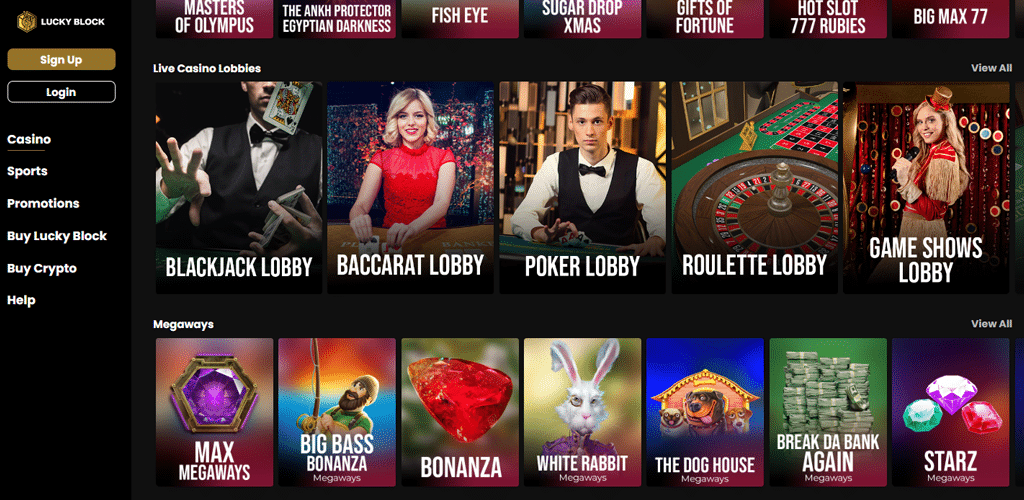The width and height of the screenshot is (1024, 500).
Task: Enter the Baccarat Lobby
Action: [x=411, y=187]
